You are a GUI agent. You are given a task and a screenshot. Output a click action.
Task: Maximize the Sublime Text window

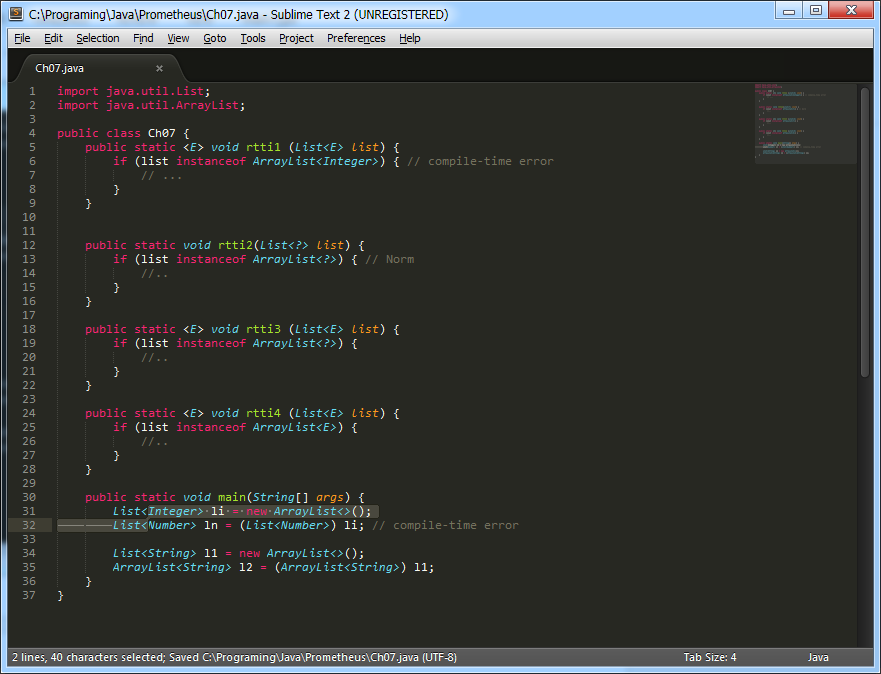tap(815, 11)
